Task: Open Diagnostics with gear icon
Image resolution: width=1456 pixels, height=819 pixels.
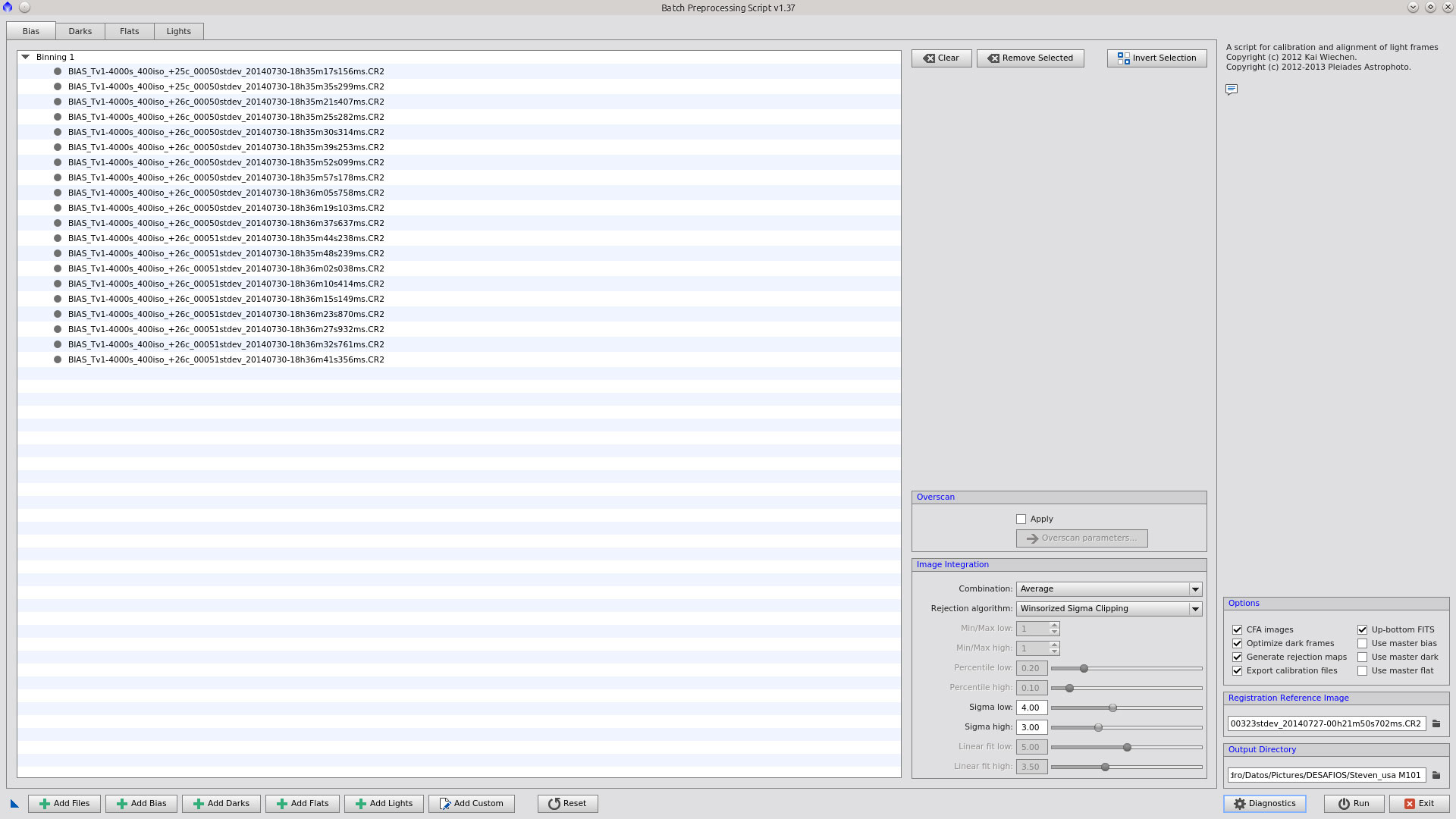Action: click(x=1264, y=804)
